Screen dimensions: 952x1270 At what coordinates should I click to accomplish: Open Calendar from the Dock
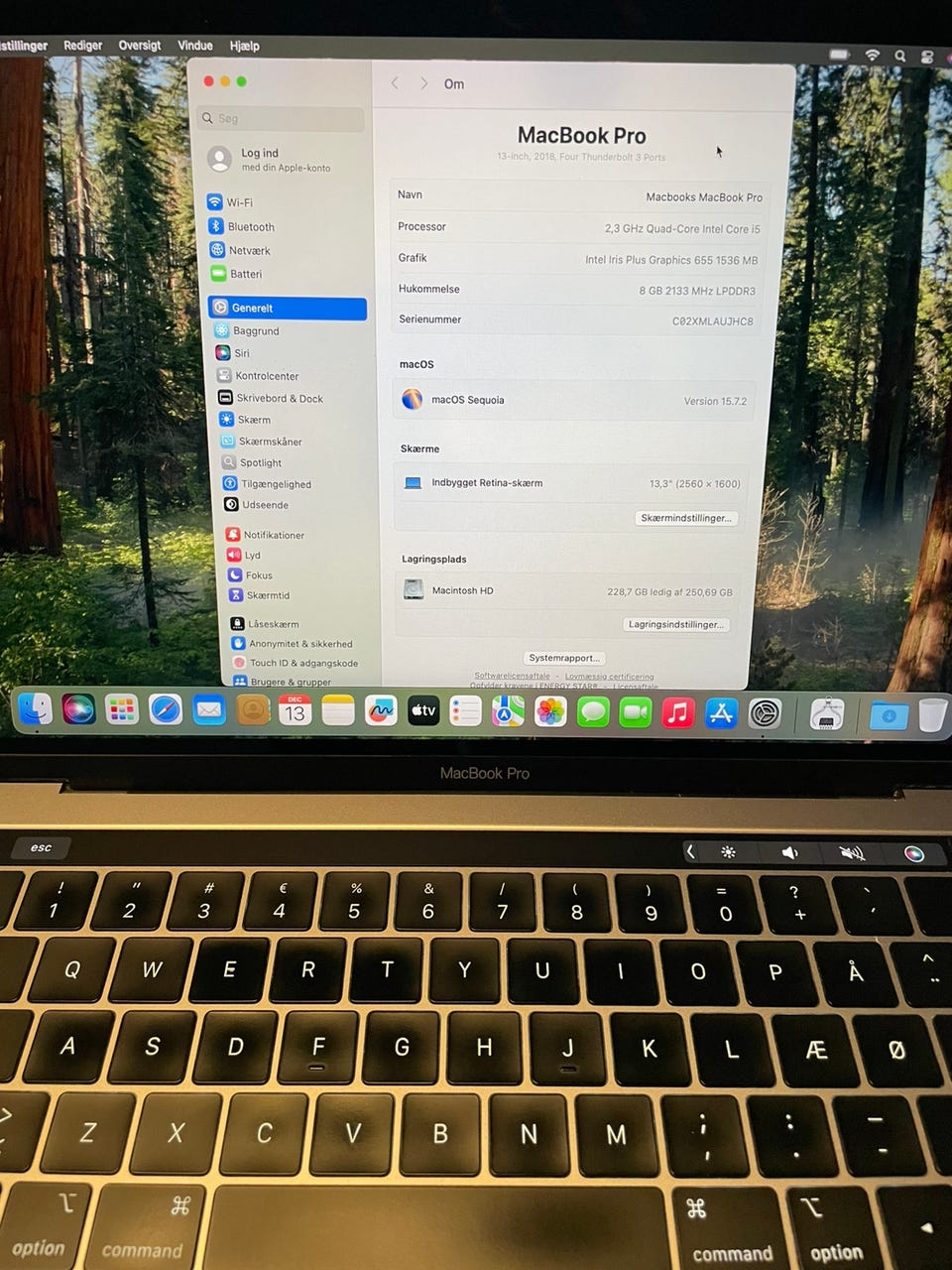(295, 710)
